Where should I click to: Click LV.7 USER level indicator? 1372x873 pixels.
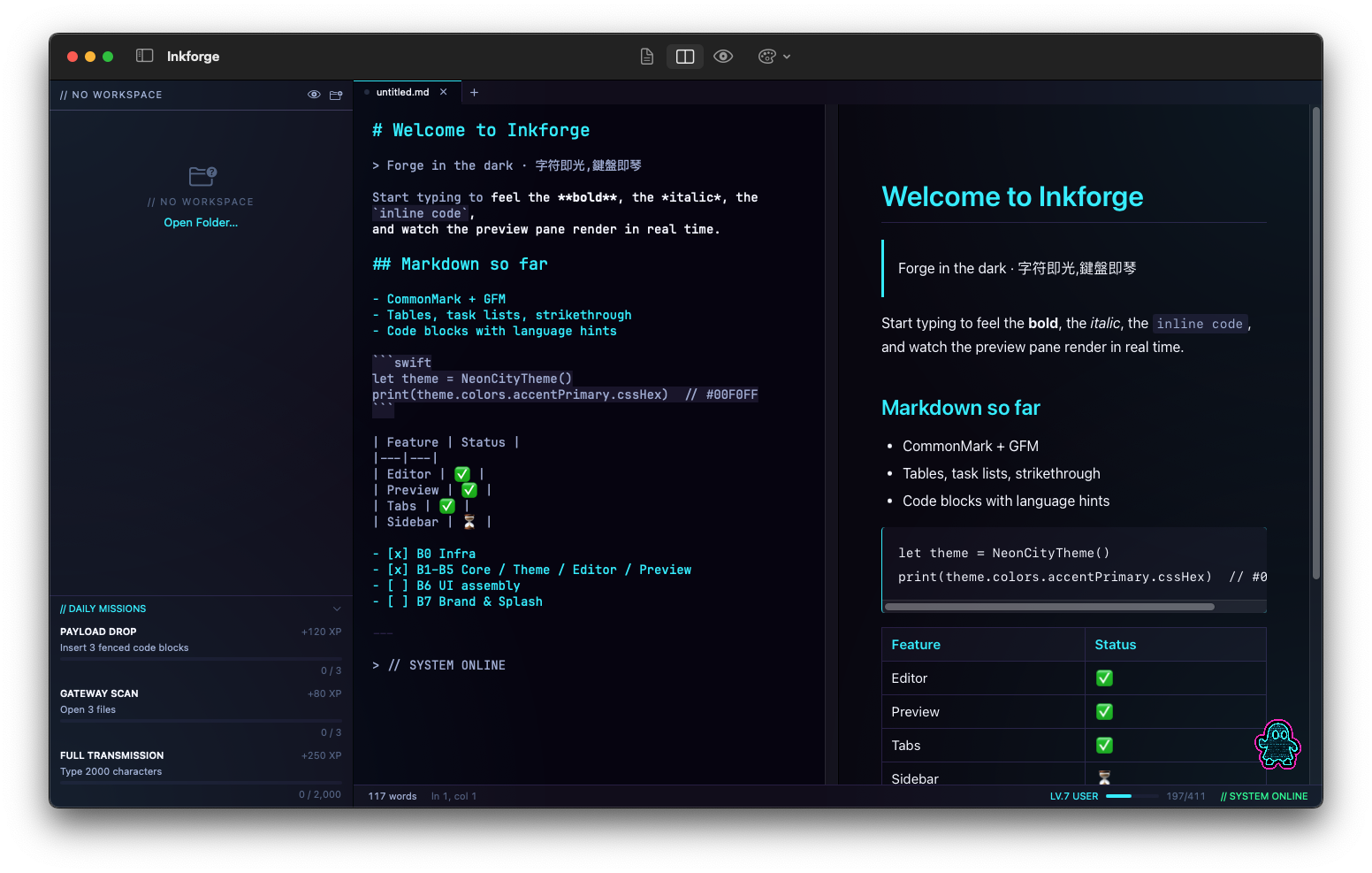(1074, 796)
